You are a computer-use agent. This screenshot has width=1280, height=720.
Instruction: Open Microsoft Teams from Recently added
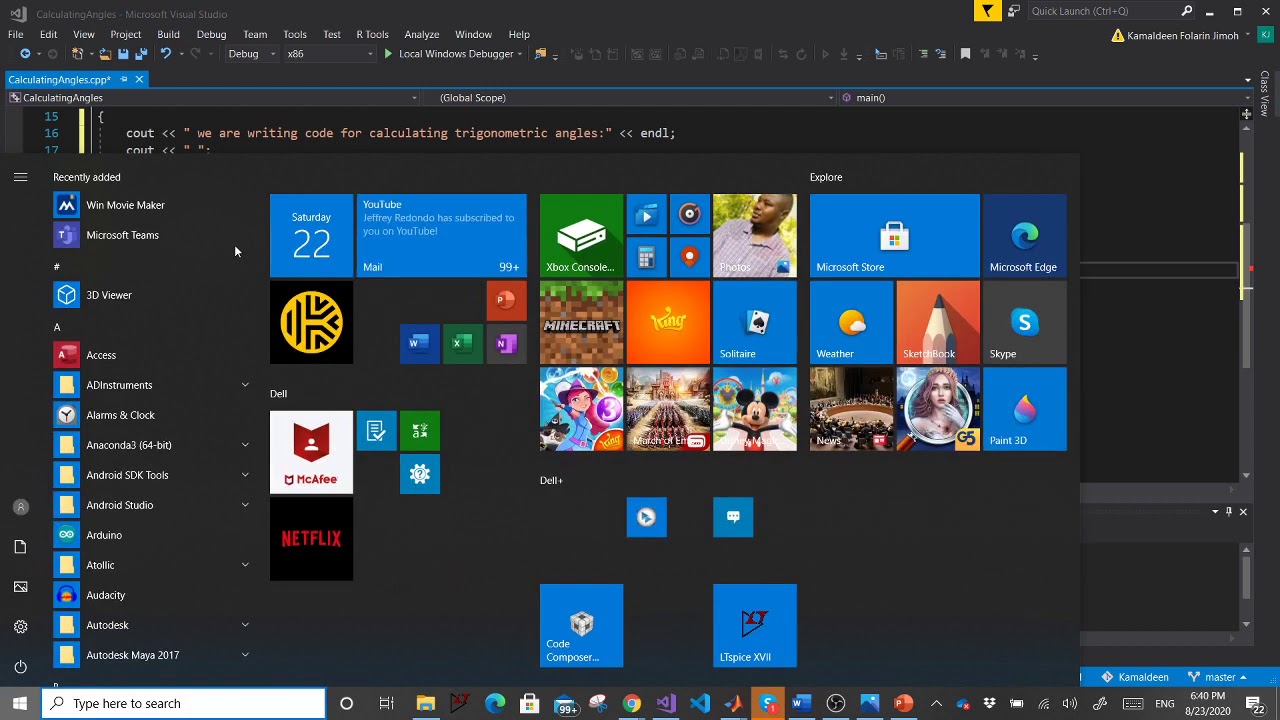point(153,235)
